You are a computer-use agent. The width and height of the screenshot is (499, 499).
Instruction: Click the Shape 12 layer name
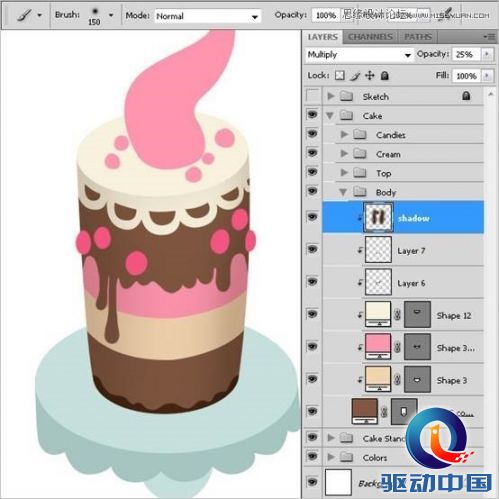click(x=454, y=315)
